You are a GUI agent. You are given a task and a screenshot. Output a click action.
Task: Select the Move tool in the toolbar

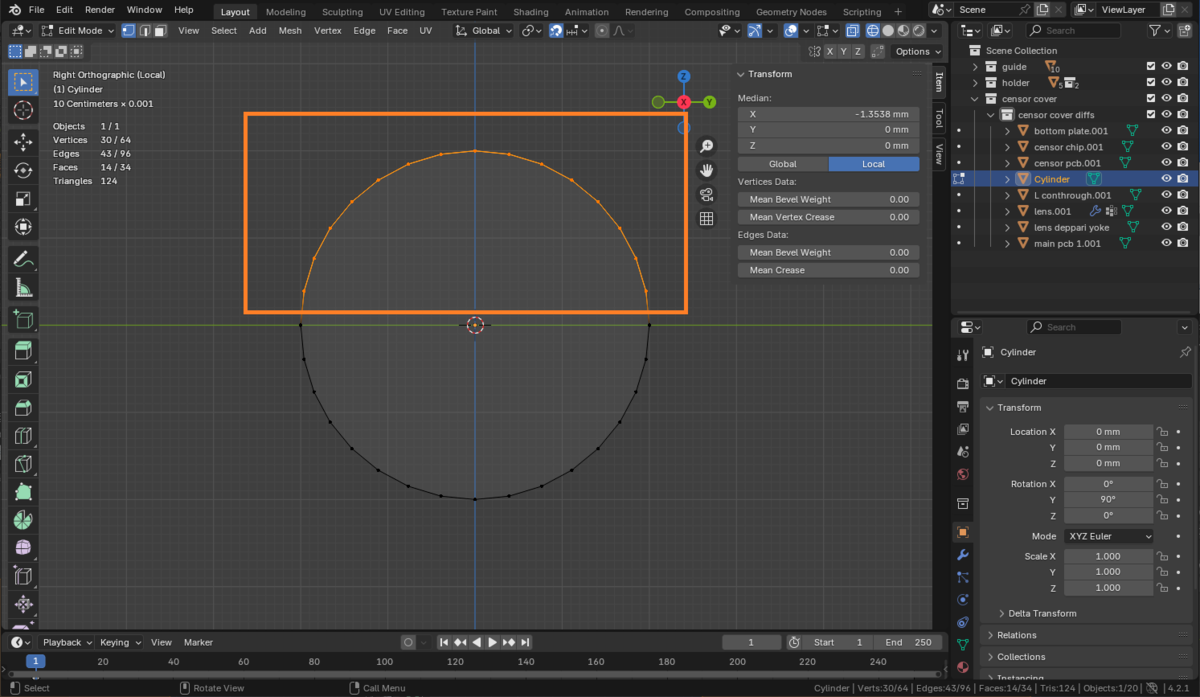(x=23, y=143)
